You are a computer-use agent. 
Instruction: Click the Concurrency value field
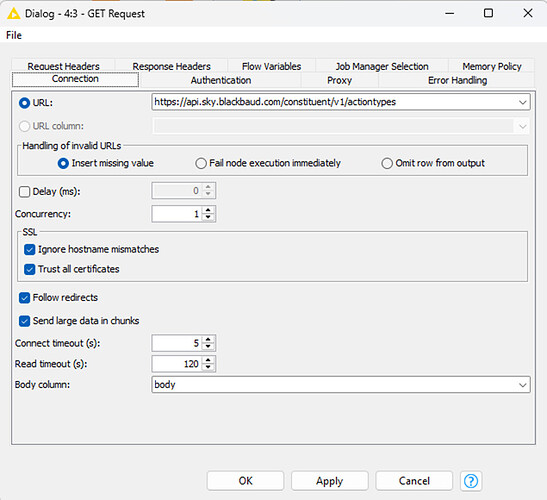pyautogui.click(x=177, y=214)
